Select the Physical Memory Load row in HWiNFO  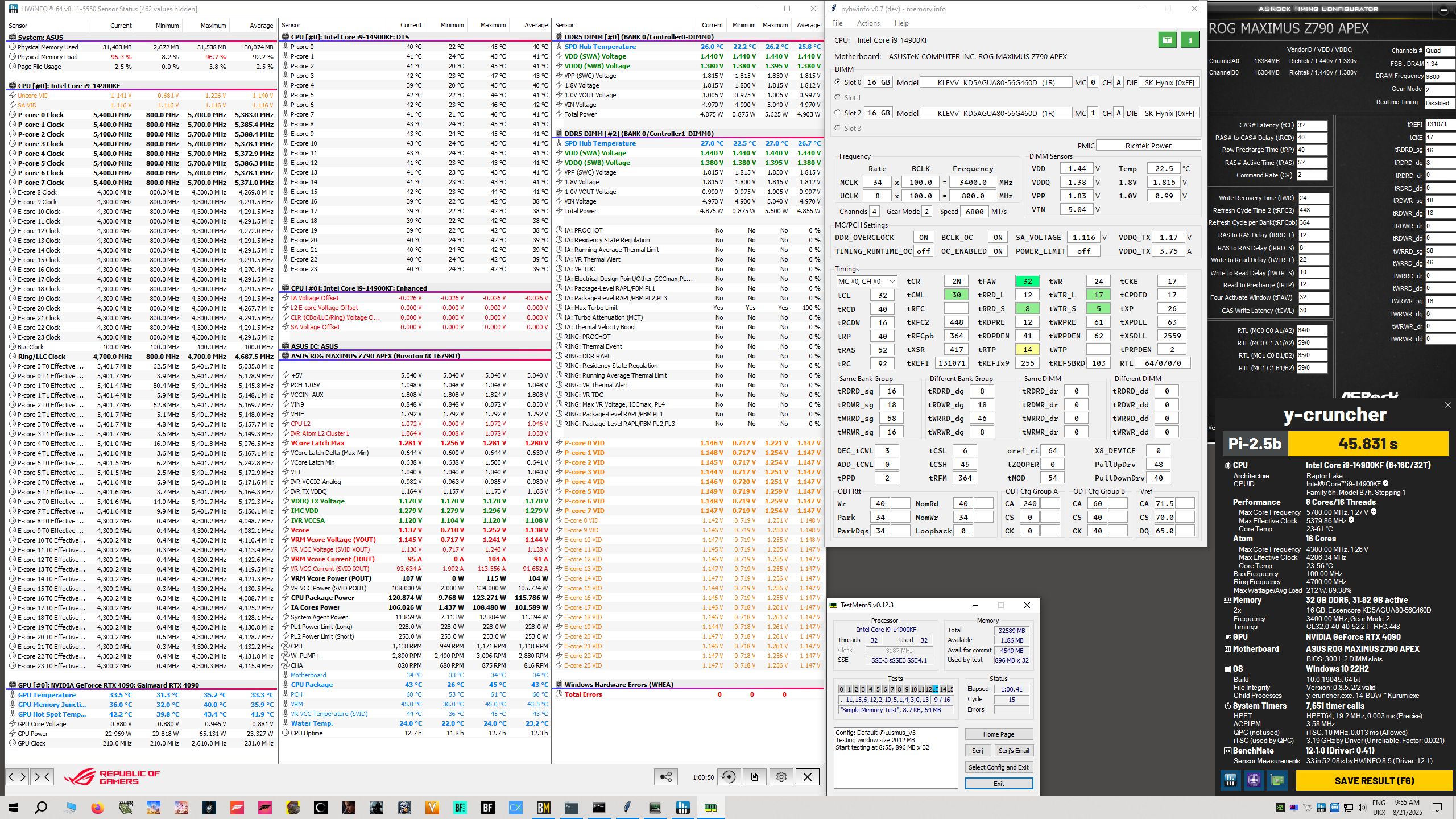(x=142, y=57)
